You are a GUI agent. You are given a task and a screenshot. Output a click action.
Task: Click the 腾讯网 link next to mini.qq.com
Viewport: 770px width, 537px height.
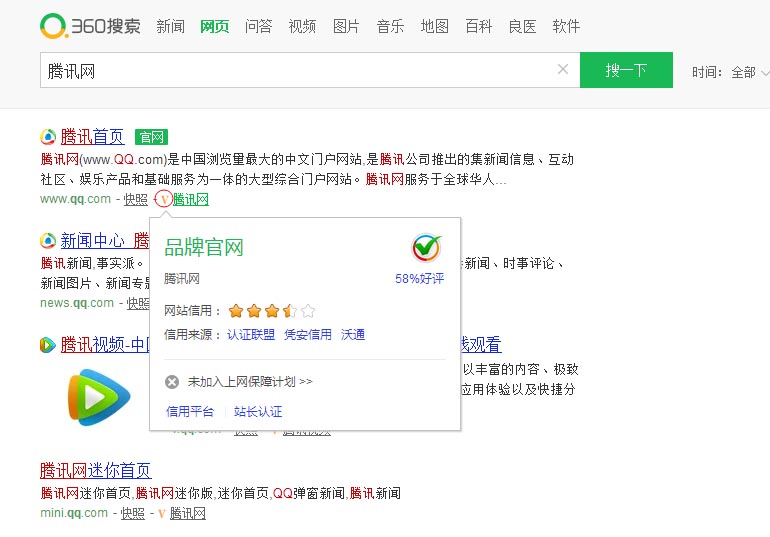[188, 513]
